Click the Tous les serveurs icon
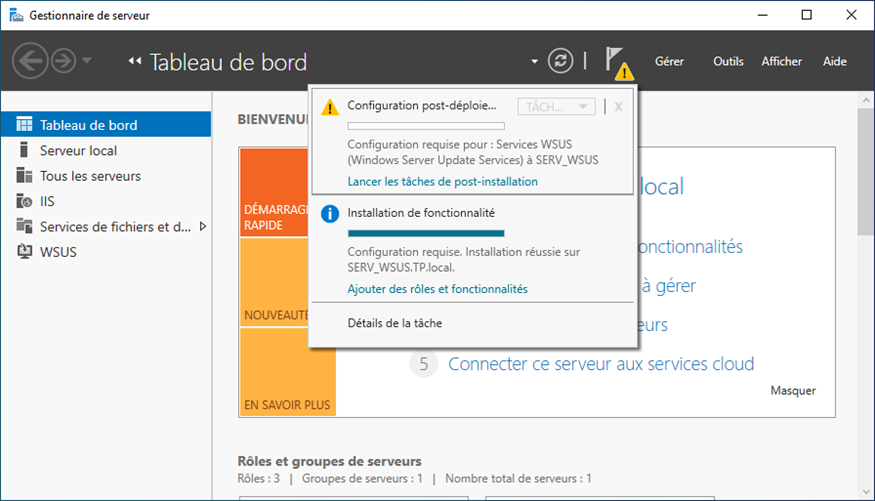The width and height of the screenshot is (875, 501). 24,175
